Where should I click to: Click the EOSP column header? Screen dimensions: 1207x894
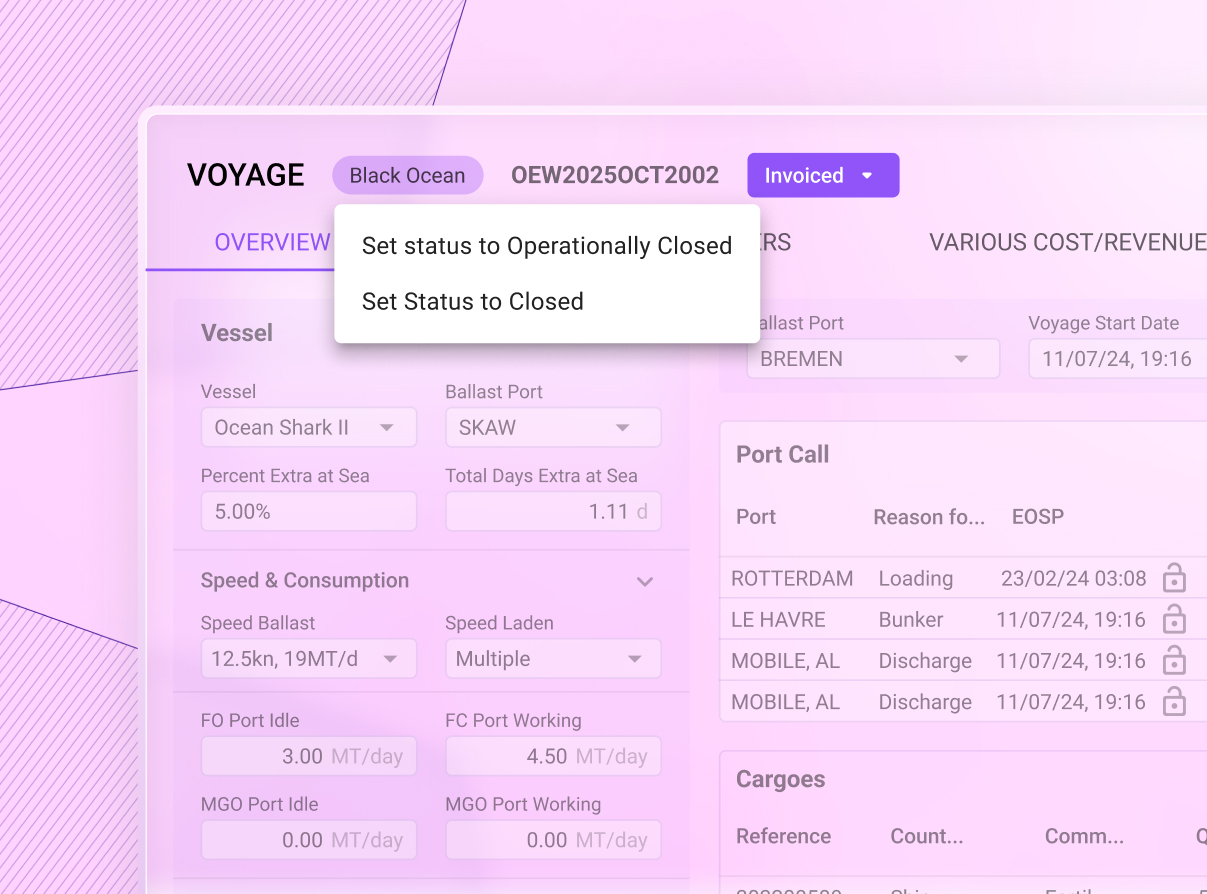point(1038,517)
